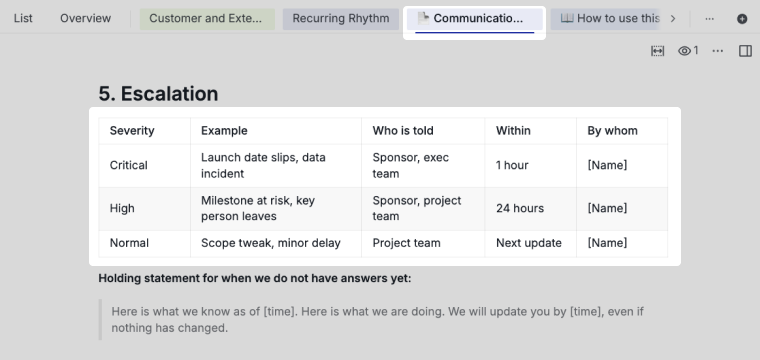Open the Overview tab

tap(85, 18)
